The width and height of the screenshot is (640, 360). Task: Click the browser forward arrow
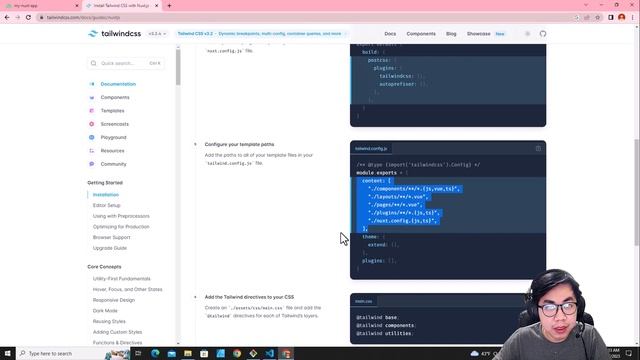click(18, 18)
